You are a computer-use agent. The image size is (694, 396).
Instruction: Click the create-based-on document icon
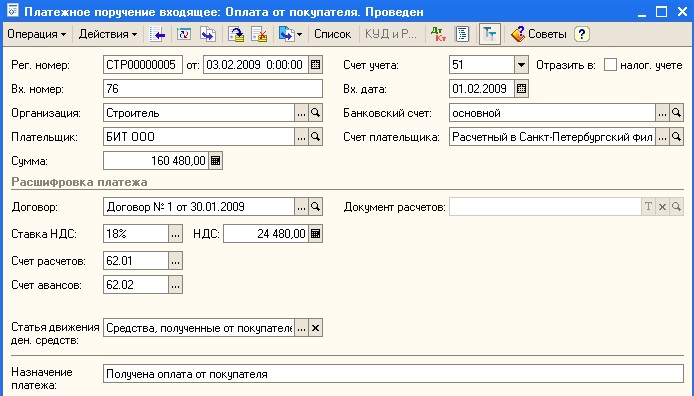[286, 34]
